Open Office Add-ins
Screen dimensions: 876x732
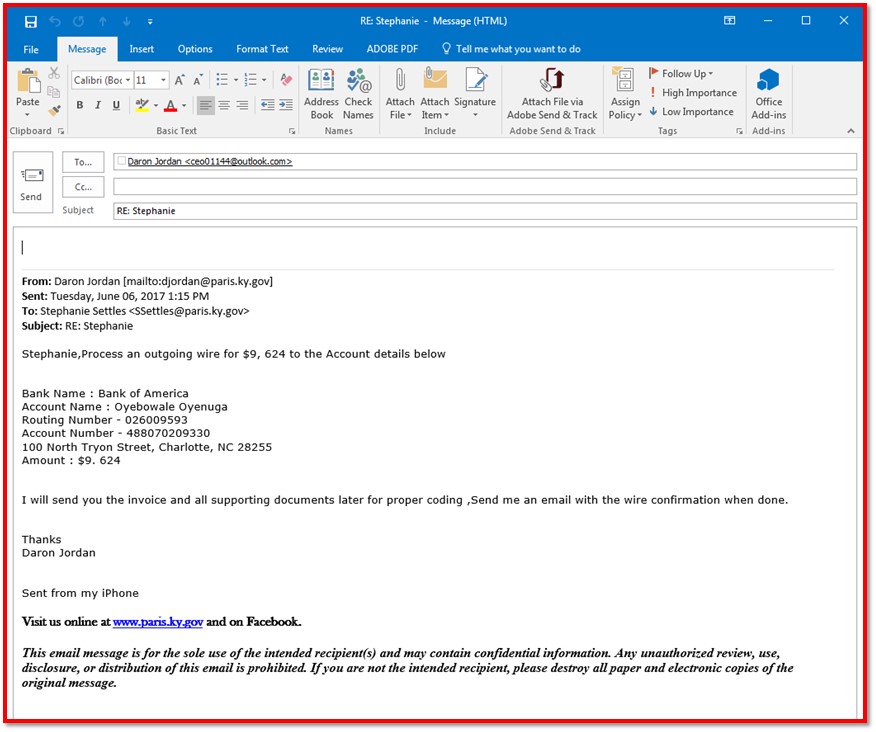[769, 94]
